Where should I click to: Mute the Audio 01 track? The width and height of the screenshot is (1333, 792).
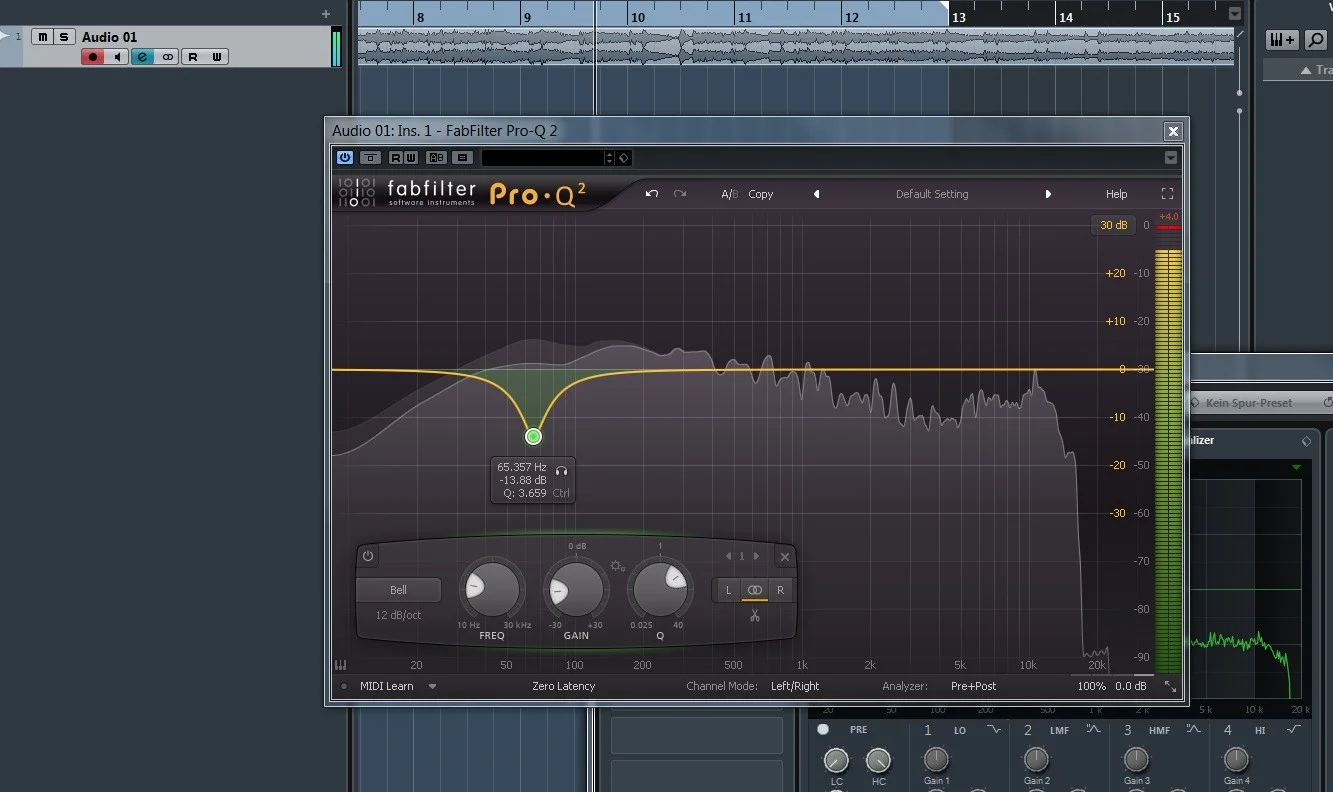click(42, 37)
